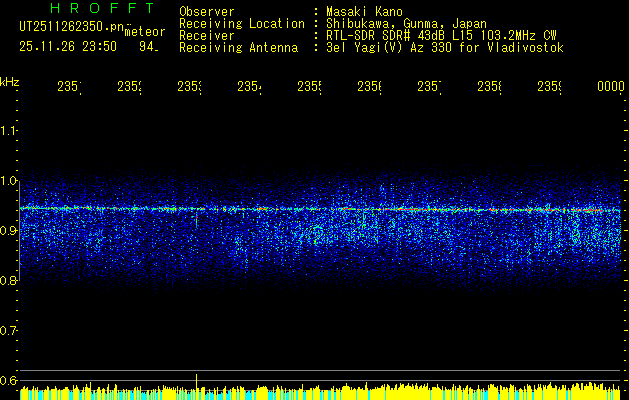629x400 pixels.
Task: Click the 2351 time marker on the time axis
Action: tap(69, 87)
